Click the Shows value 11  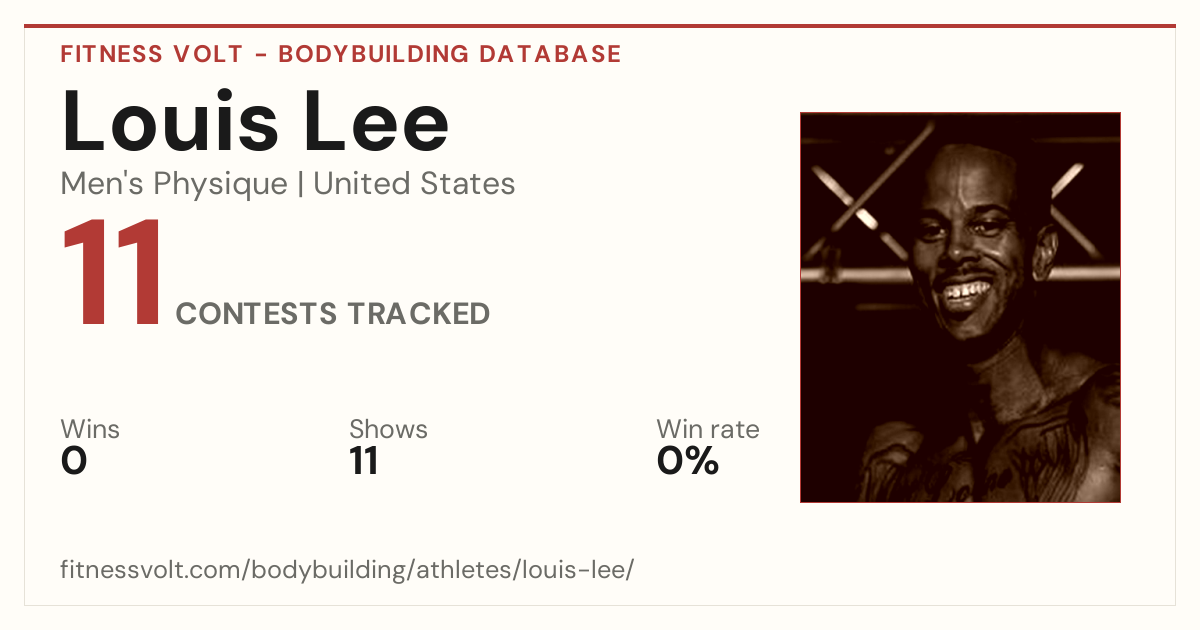pyautogui.click(x=364, y=461)
